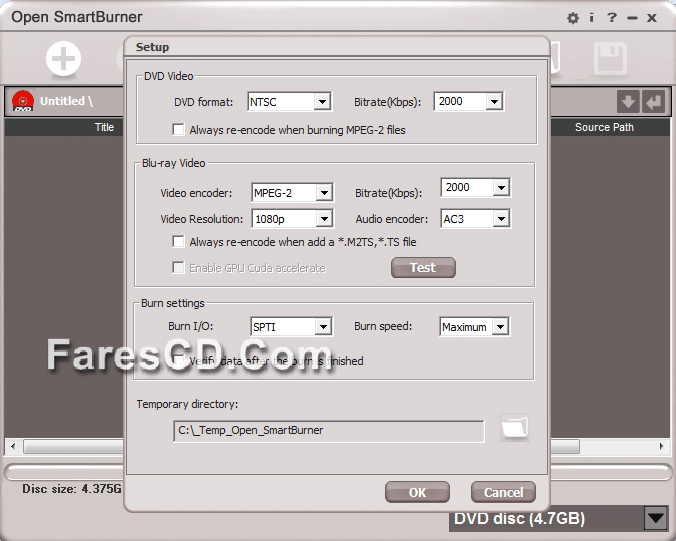Open DVD disc (4.7GB) size dropdown

(655, 518)
